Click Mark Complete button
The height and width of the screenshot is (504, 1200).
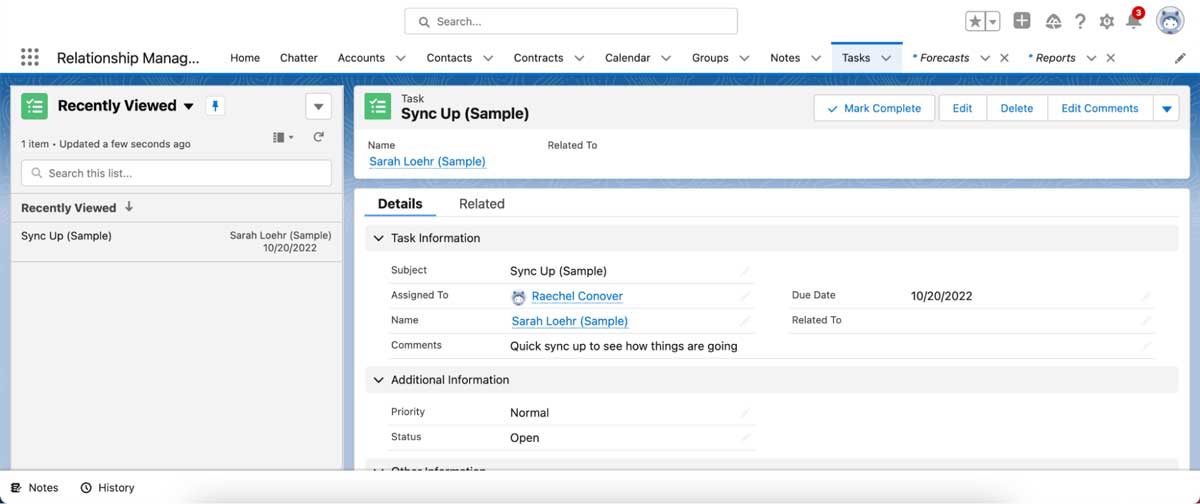[x=874, y=108]
